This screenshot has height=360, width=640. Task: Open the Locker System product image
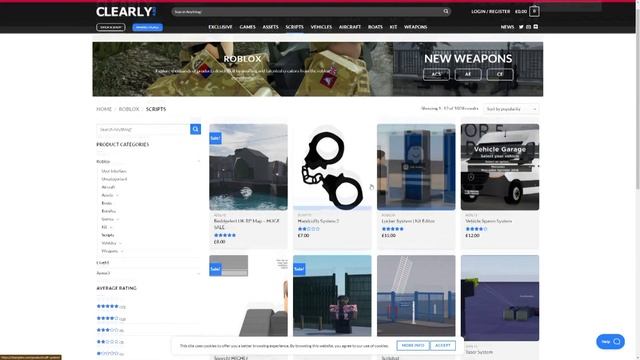[x=416, y=167]
